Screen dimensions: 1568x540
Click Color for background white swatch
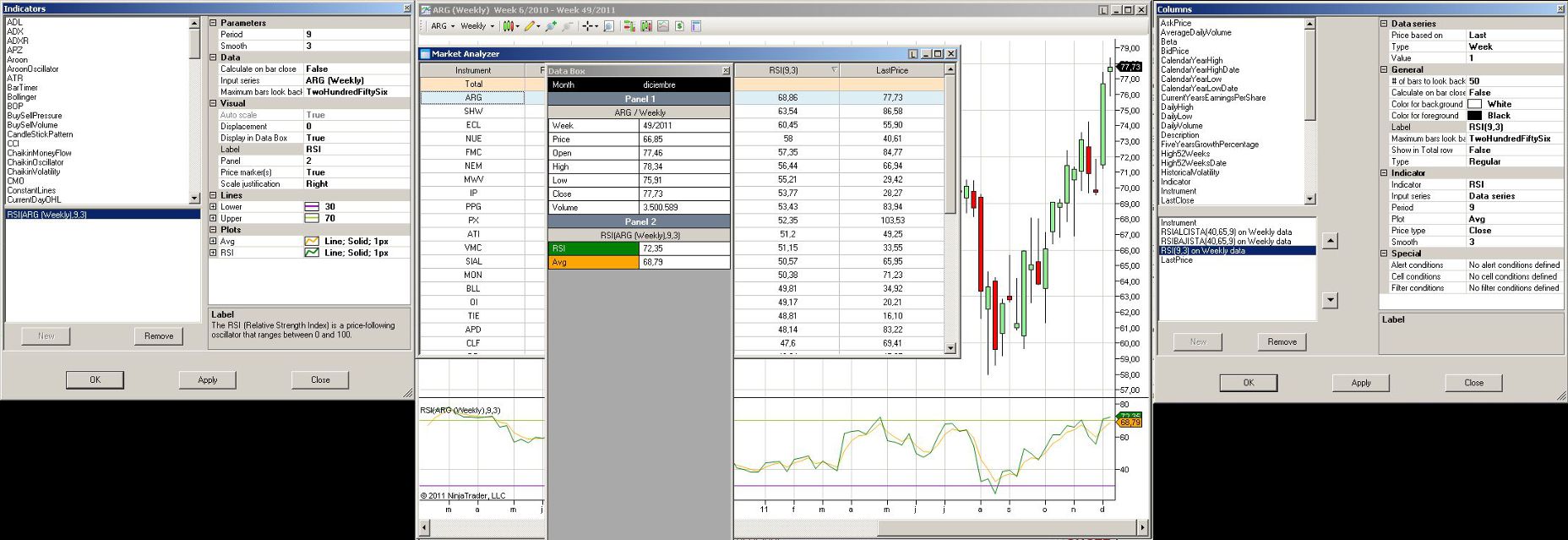(1475, 104)
